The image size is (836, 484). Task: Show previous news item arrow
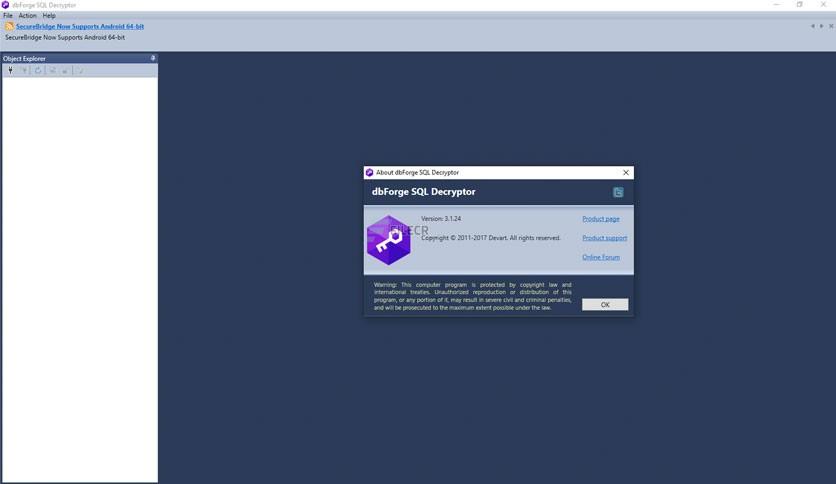[813, 26]
